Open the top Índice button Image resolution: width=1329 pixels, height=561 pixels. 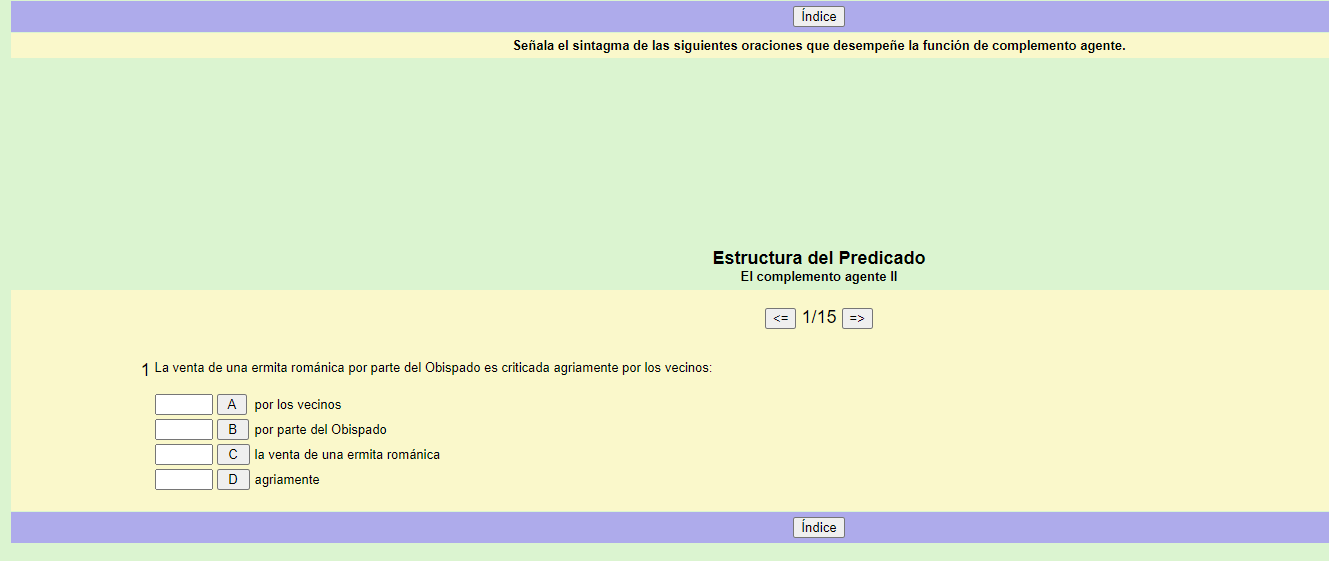(818, 17)
